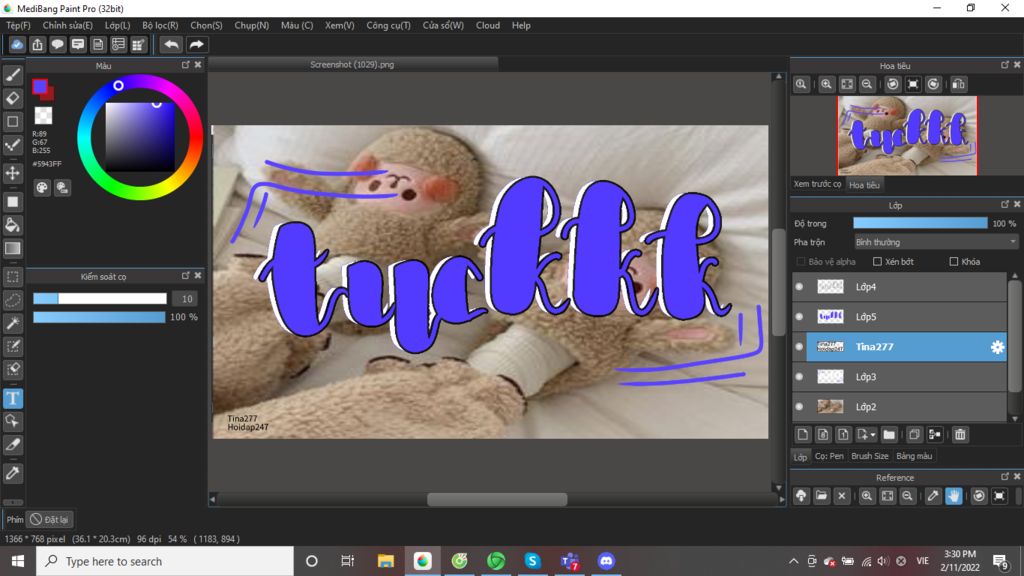1024x576 pixels.
Task: Click the foreground color swatch
Action: tap(40, 86)
